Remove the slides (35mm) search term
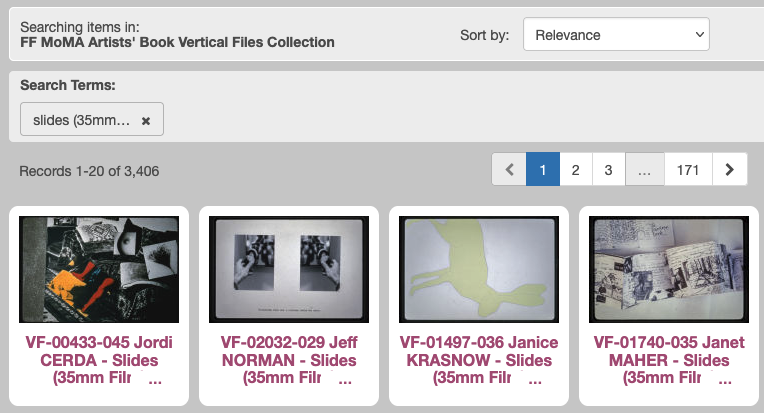764x413 pixels. 146,120
